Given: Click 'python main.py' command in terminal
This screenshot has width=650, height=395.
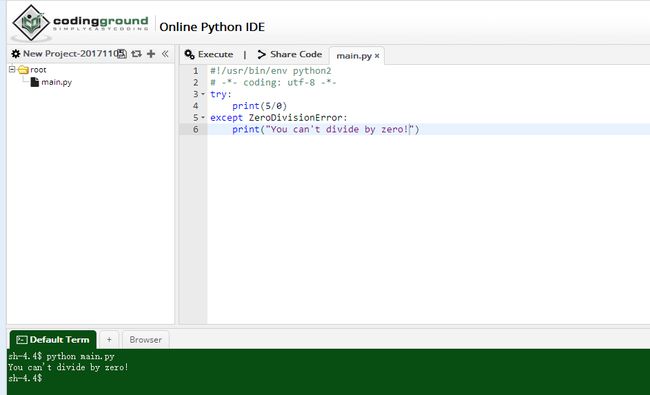Looking at the screenshot, I should [80, 356].
